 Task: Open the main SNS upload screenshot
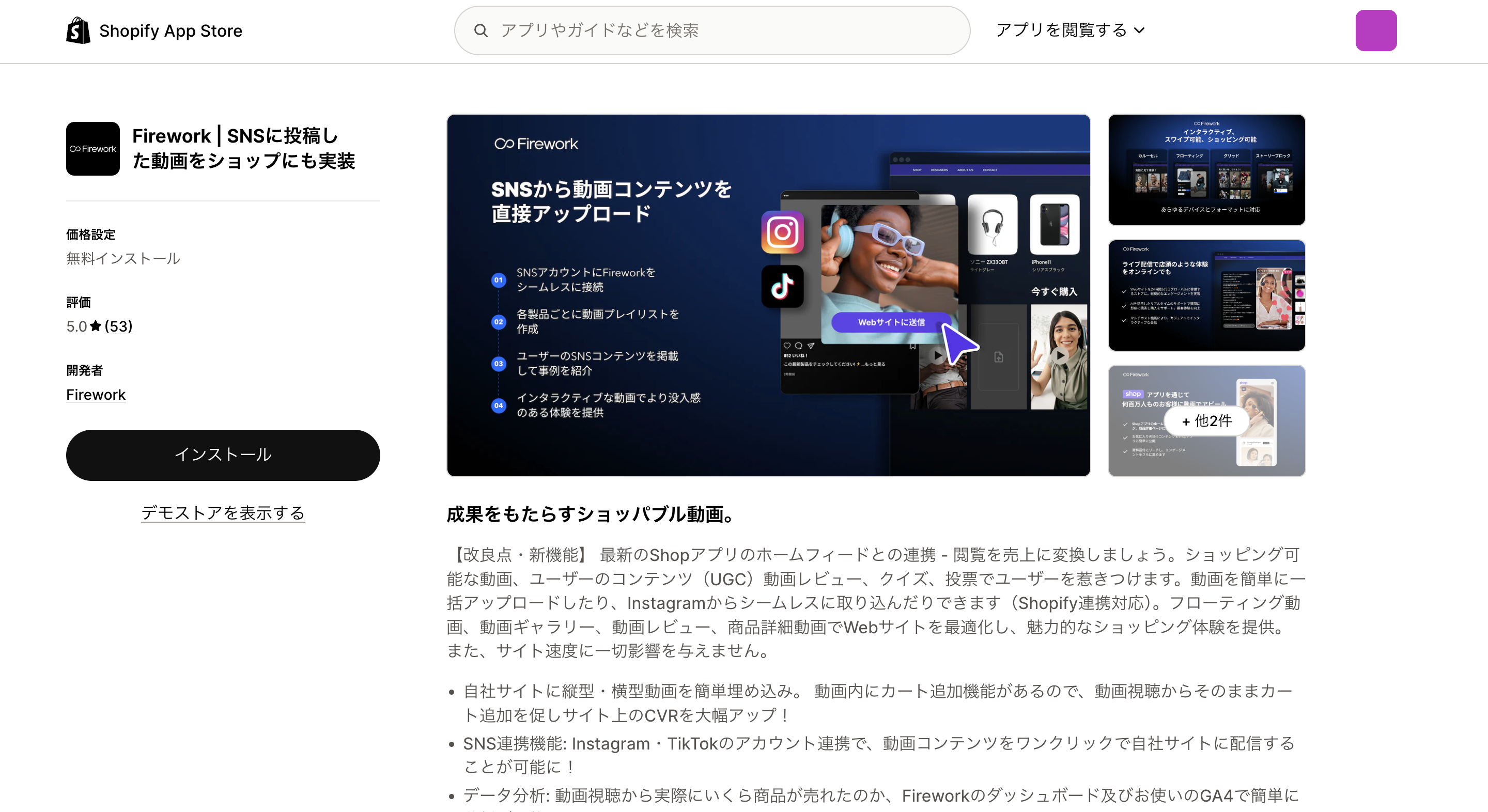[768, 295]
